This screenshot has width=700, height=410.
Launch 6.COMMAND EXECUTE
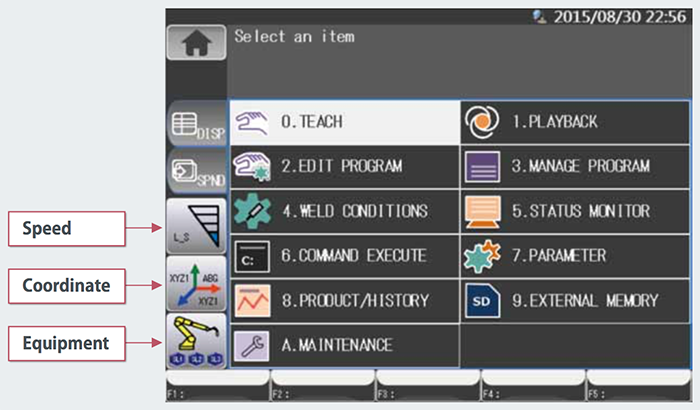click(345, 256)
